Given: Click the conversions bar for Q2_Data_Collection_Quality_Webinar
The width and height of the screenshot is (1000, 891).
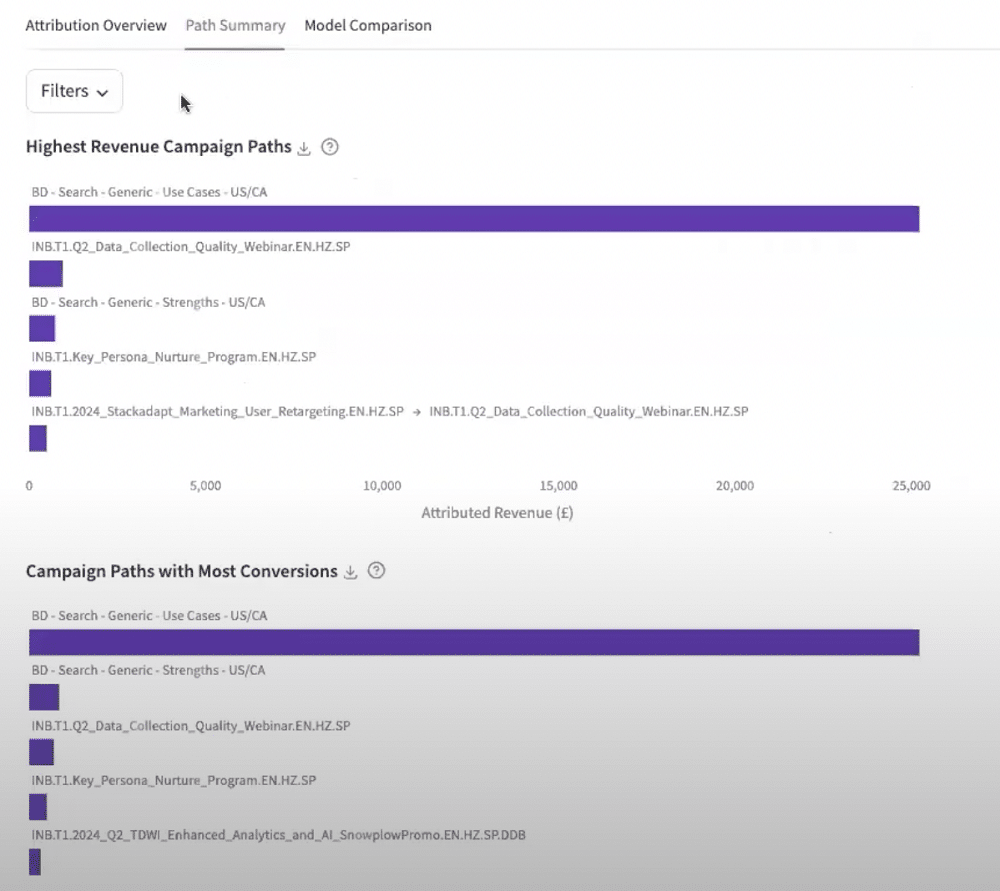Looking at the screenshot, I should tap(41, 752).
